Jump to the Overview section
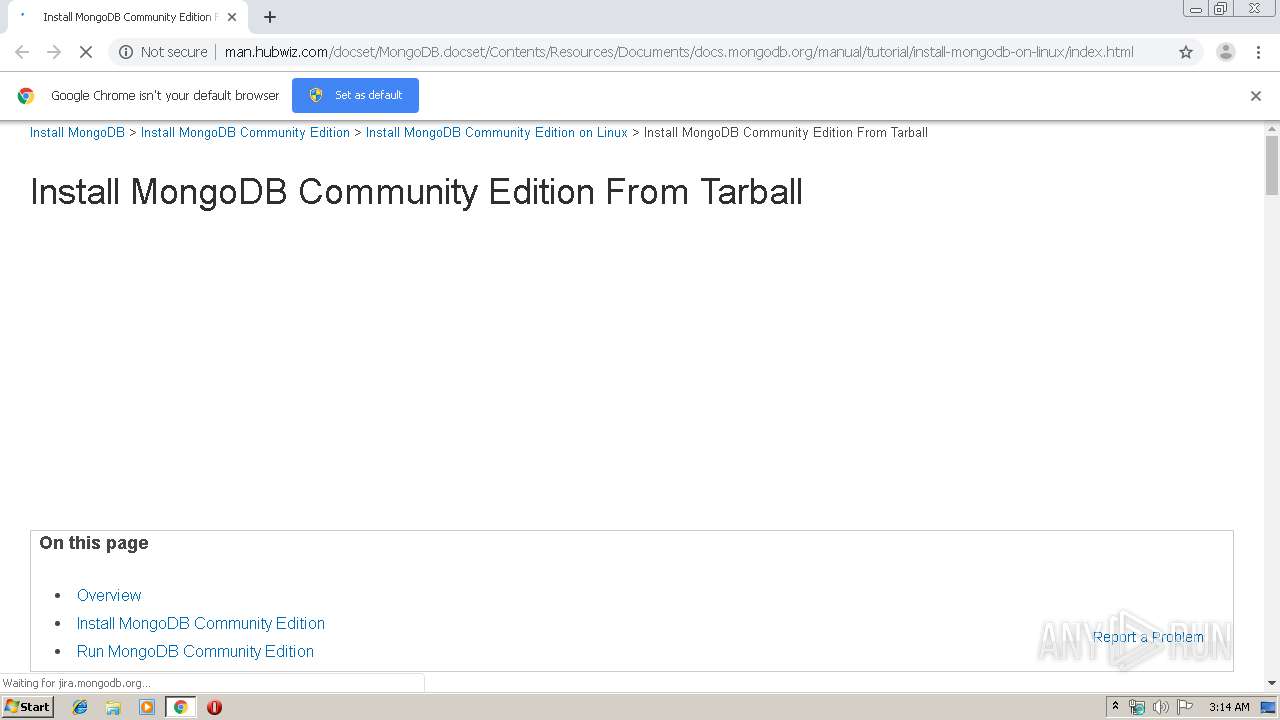The width and height of the screenshot is (1280, 720). click(x=109, y=595)
